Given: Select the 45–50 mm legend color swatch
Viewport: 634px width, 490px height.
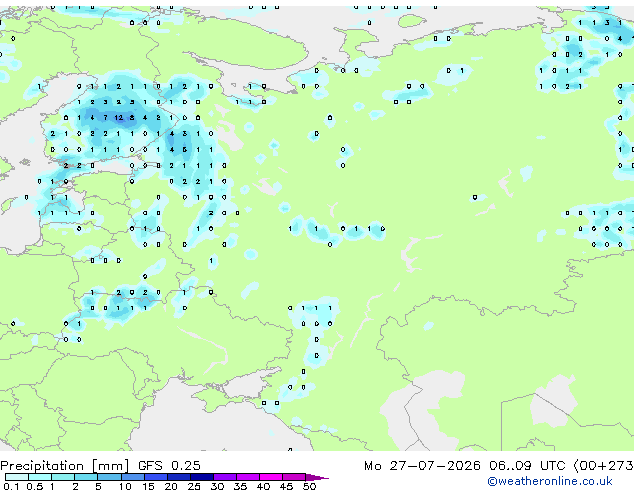Looking at the screenshot, I should (x=294, y=477).
